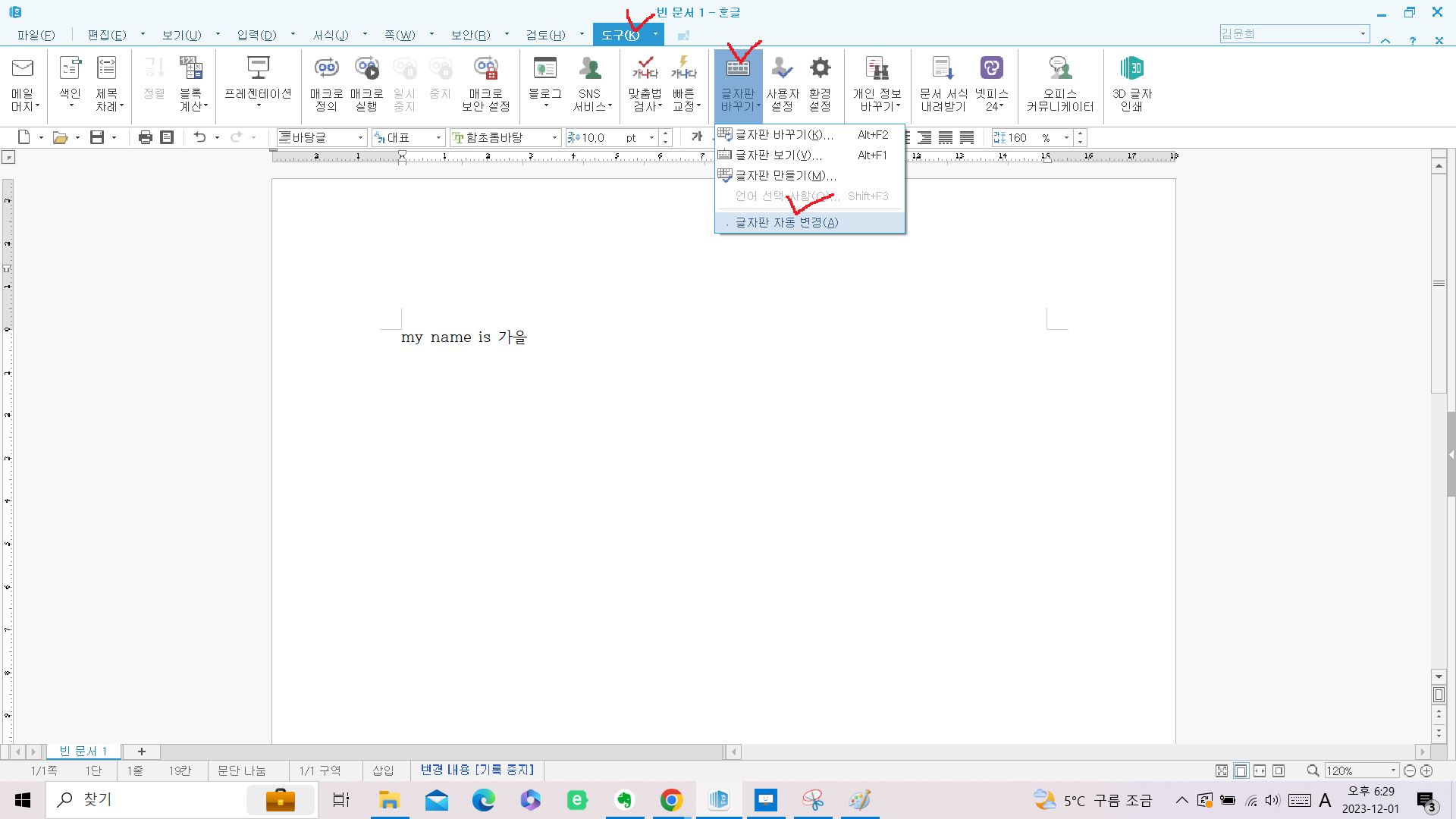Toggle 글자판 자동 변경 menu option
1456x819 pixels.
tap(786, 222)
